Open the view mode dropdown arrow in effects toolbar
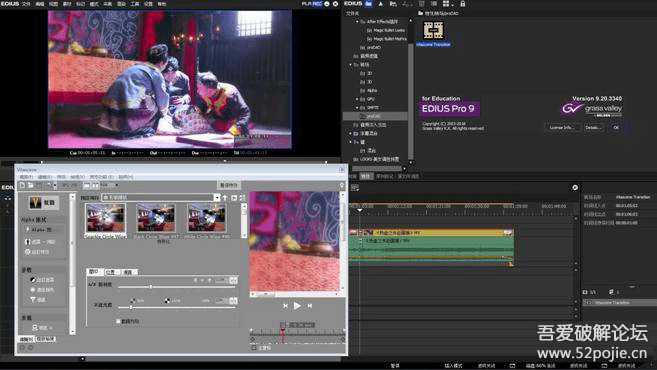This screenshot has width=657, height=370. [453, 5]
